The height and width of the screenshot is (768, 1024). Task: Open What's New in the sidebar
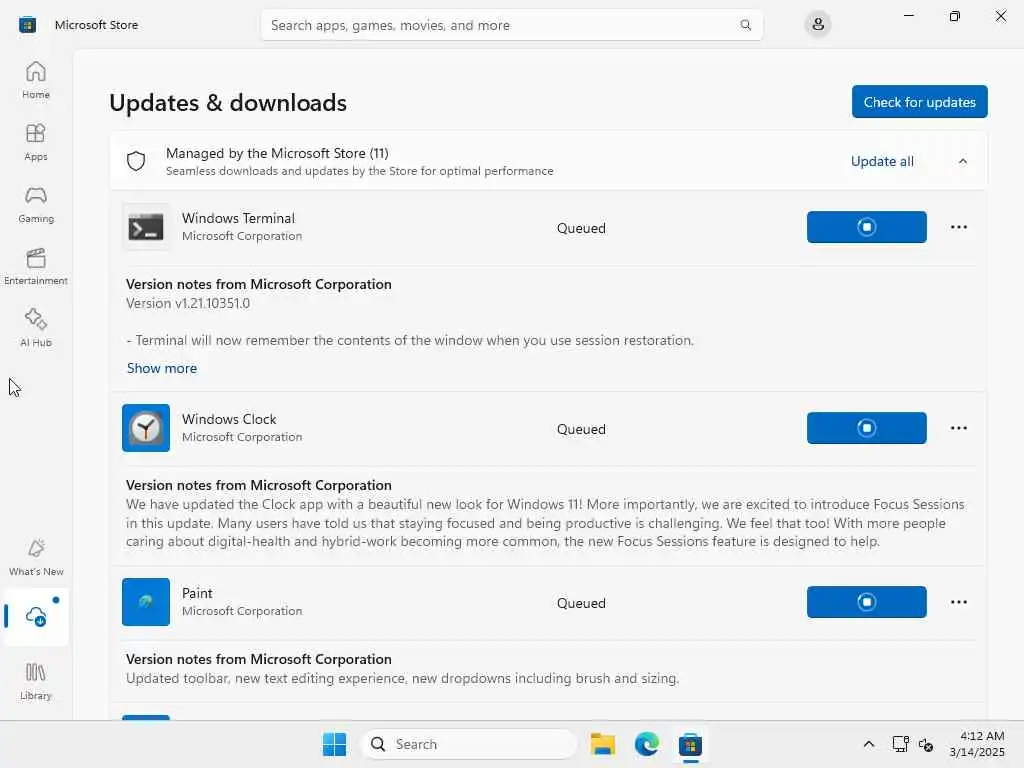click(36, 557)
